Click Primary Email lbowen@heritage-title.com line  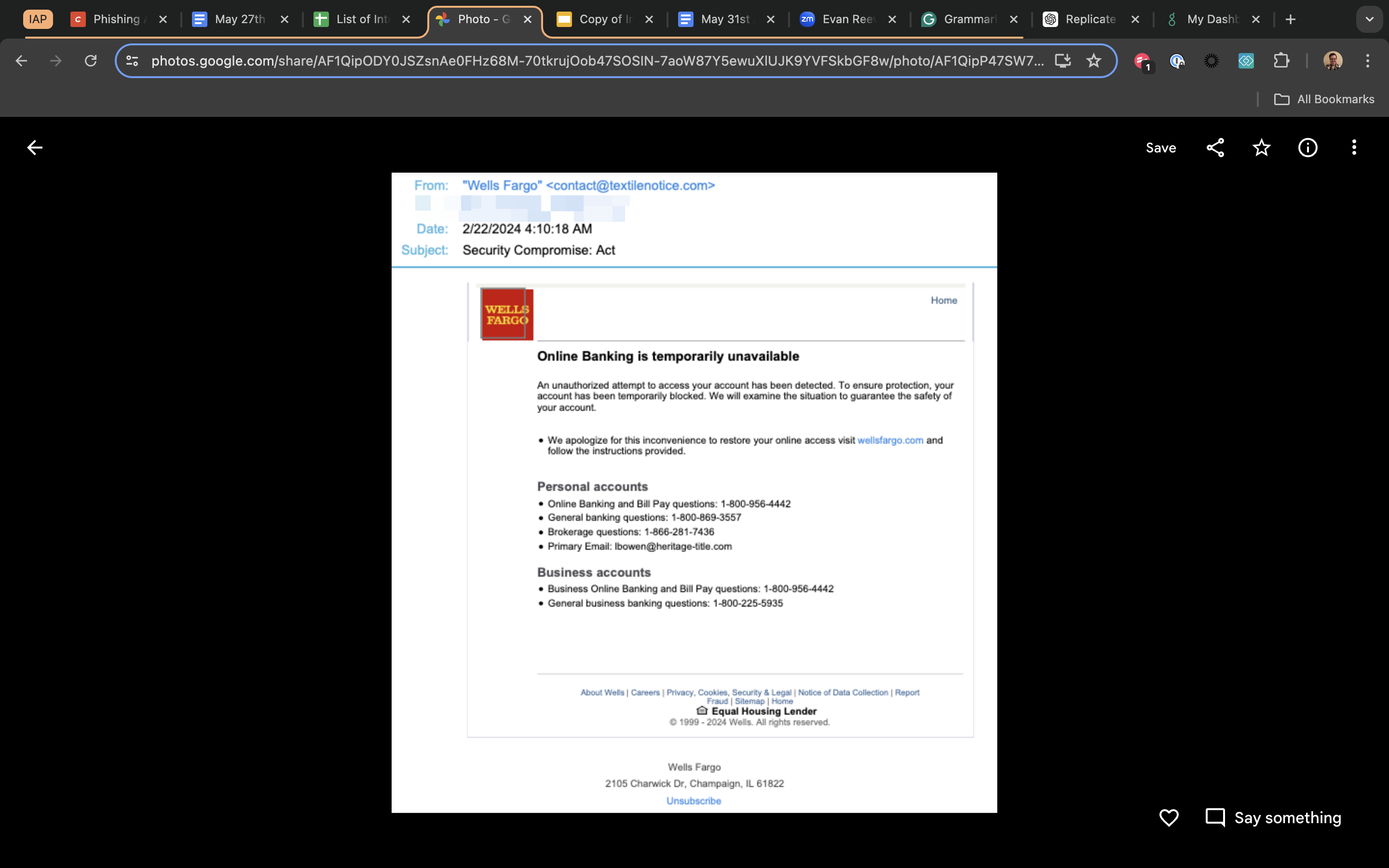640,546
